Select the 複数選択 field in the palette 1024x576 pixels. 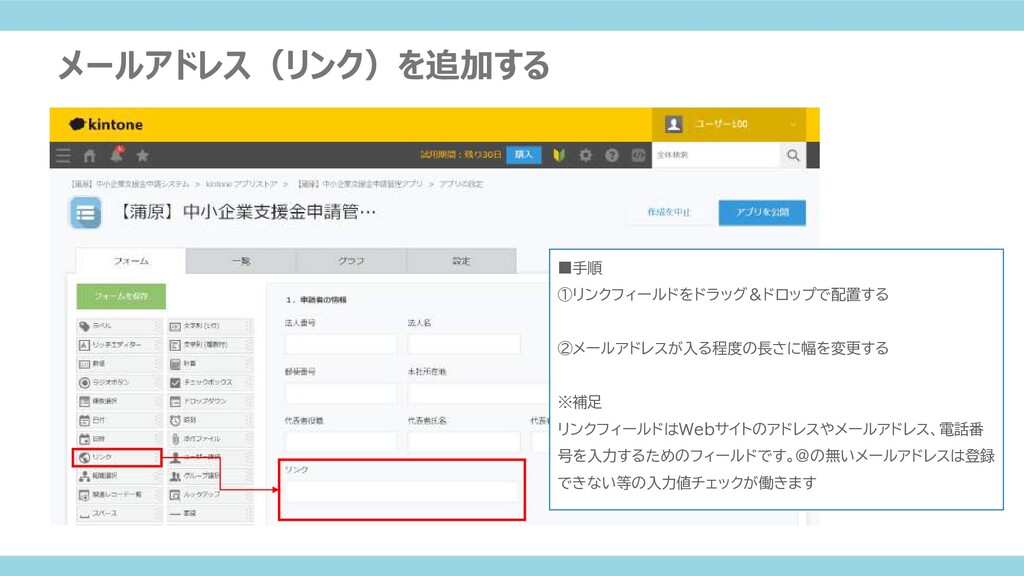118,401
